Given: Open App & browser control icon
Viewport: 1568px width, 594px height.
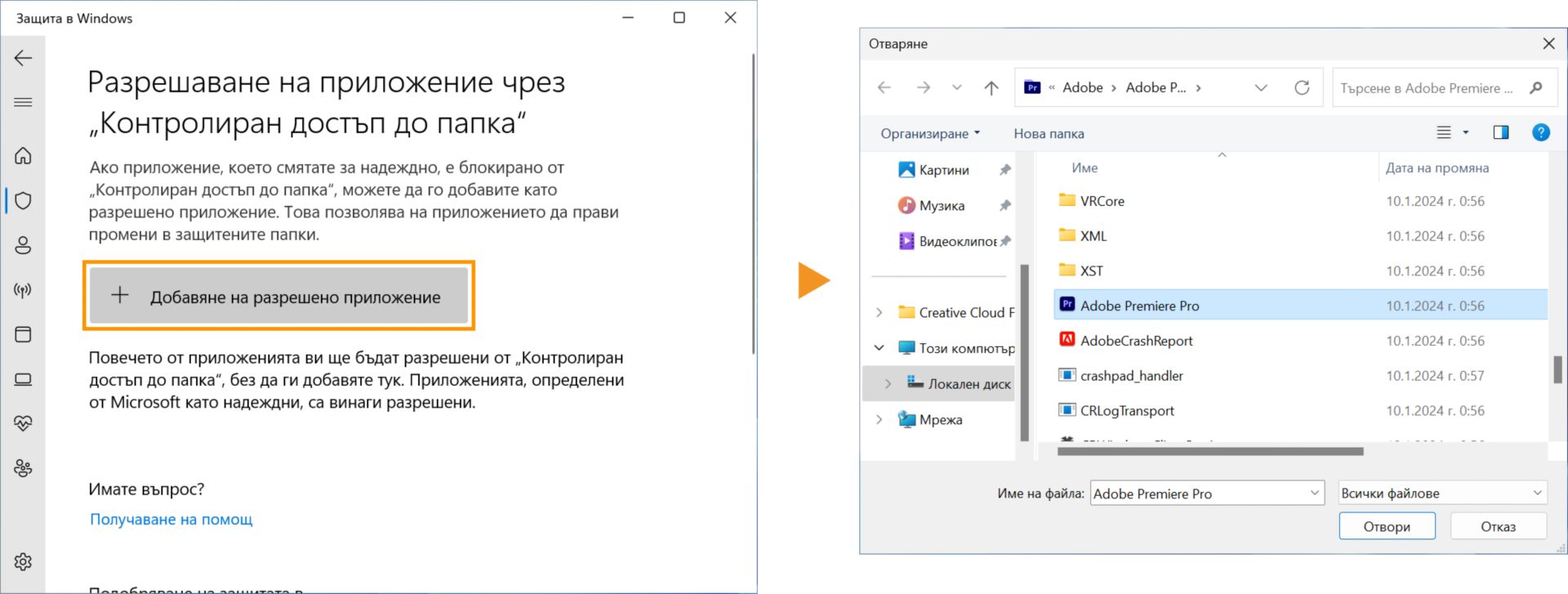Looking at the screenshot, I should (23, 334).
